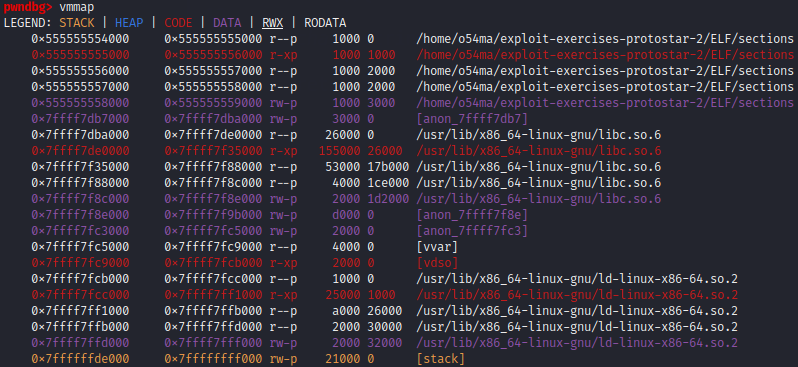Click the offset value 32000

(385, 343)
